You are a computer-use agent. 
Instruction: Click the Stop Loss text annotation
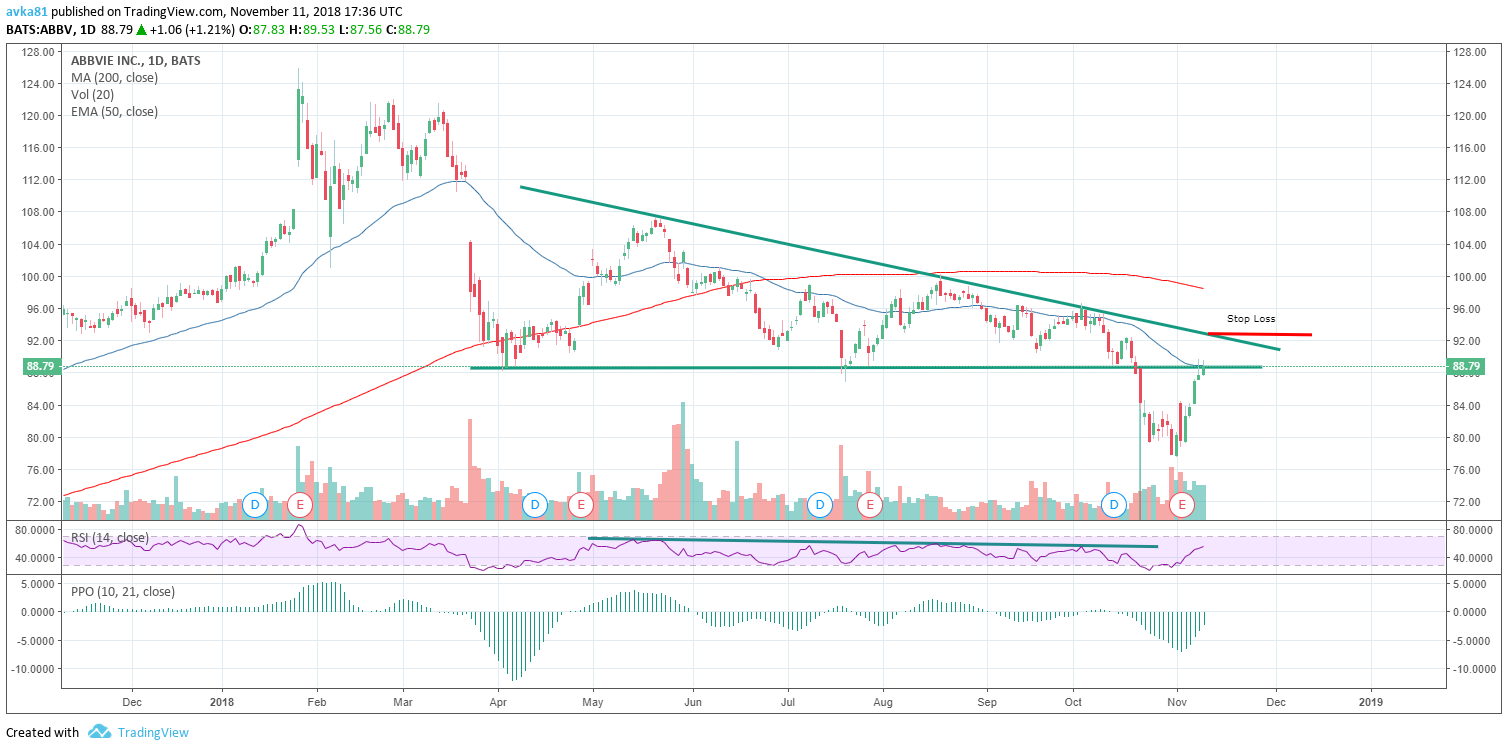(x=1251, y=318)
